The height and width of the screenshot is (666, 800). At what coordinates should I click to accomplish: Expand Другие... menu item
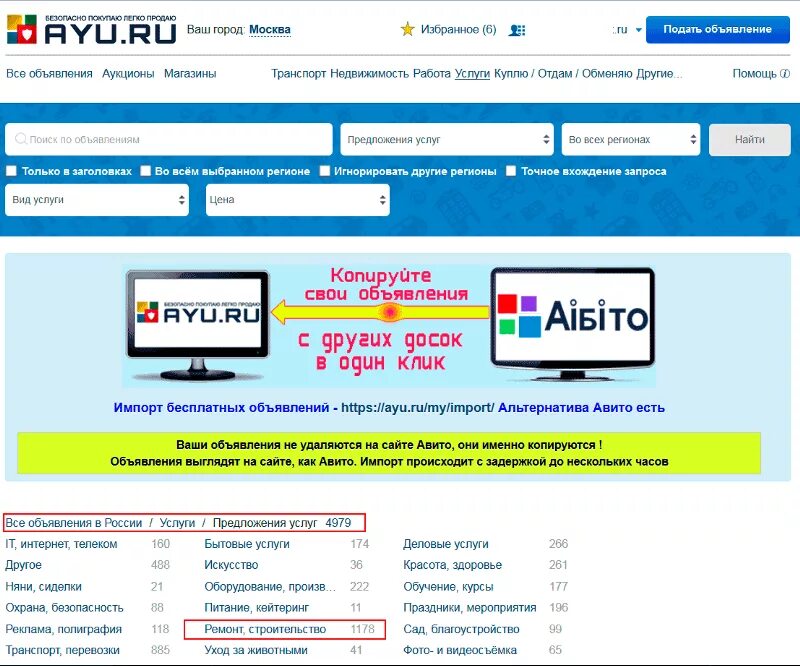[659, 73]
